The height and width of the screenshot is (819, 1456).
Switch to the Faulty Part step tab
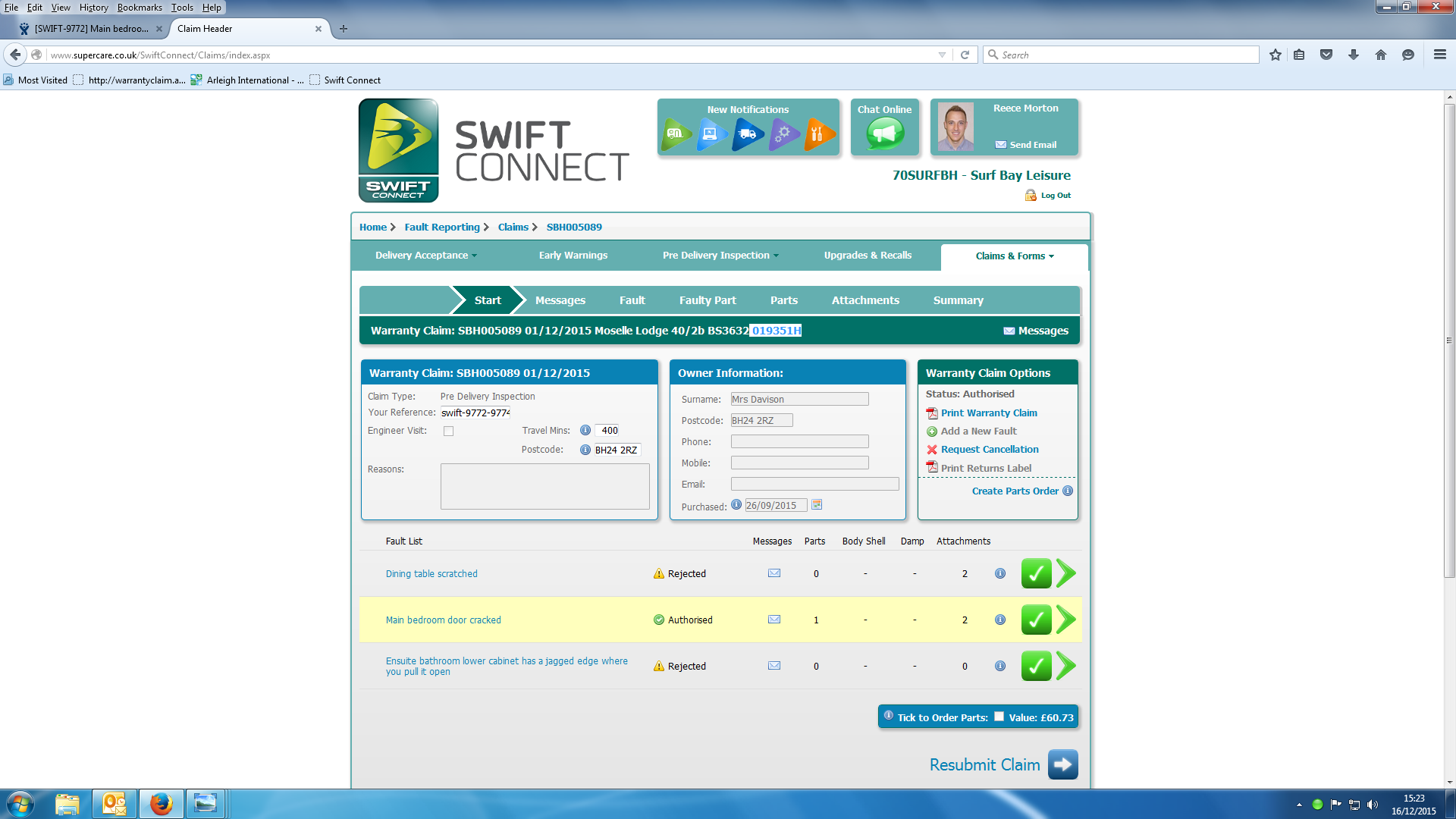(707, 300)
